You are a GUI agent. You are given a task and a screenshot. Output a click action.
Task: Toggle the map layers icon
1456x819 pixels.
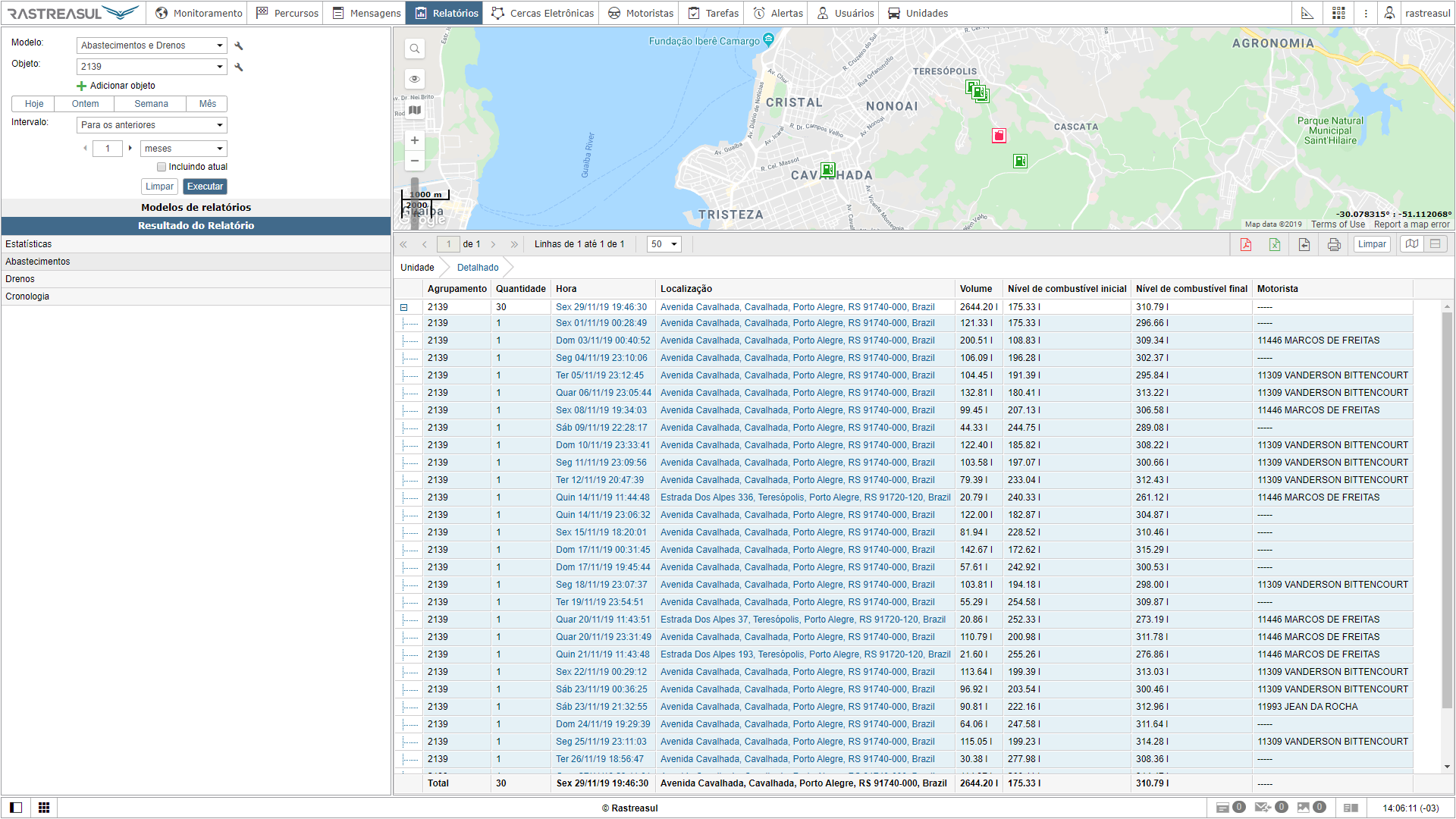(x=415, y=110)
